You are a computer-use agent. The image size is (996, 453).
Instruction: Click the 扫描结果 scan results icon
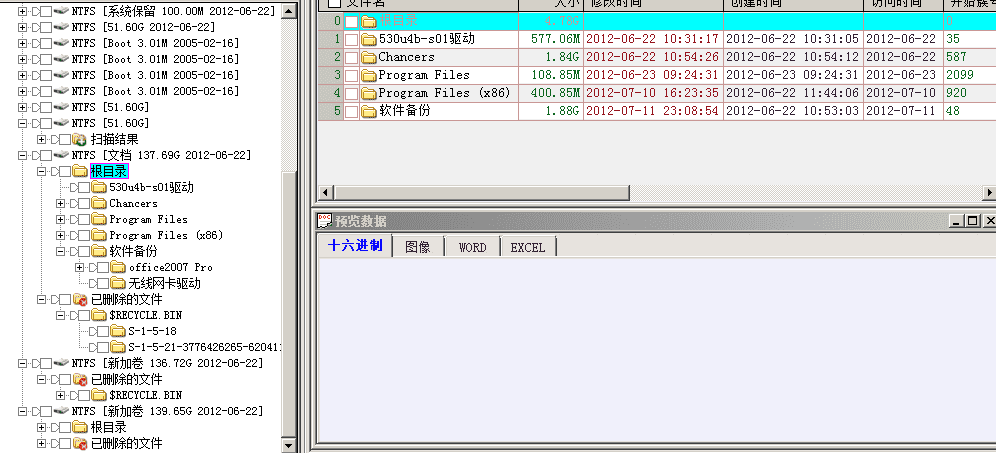(80, 139)
